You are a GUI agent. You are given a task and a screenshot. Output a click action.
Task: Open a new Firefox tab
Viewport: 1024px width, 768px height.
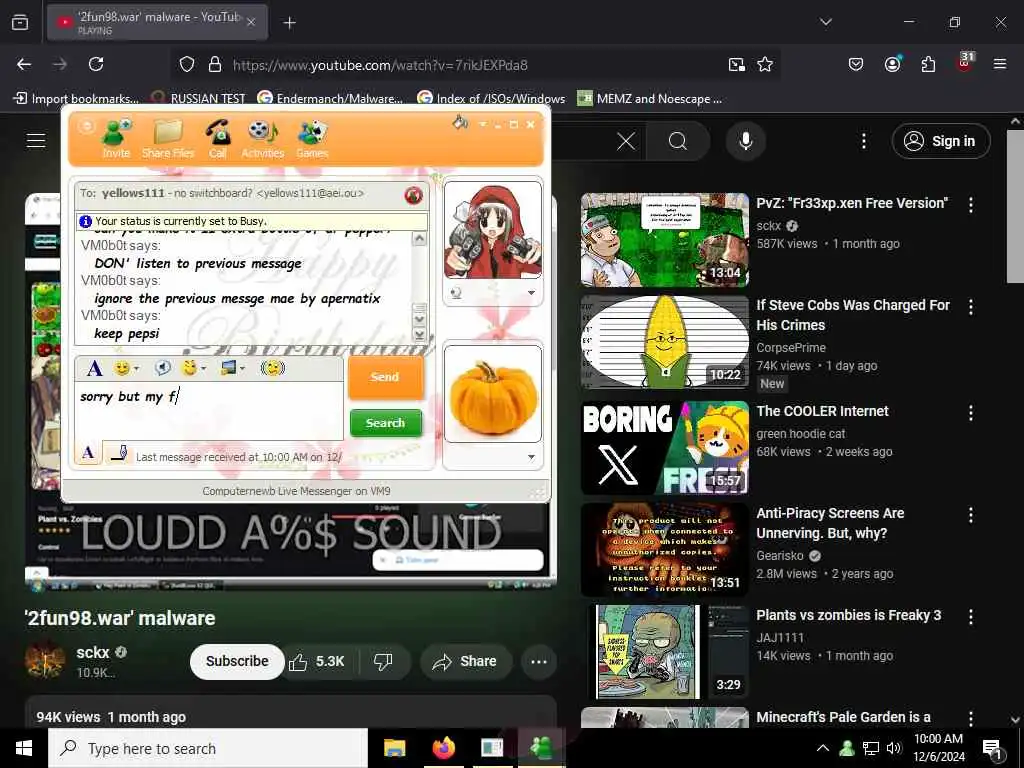(289, 23)
